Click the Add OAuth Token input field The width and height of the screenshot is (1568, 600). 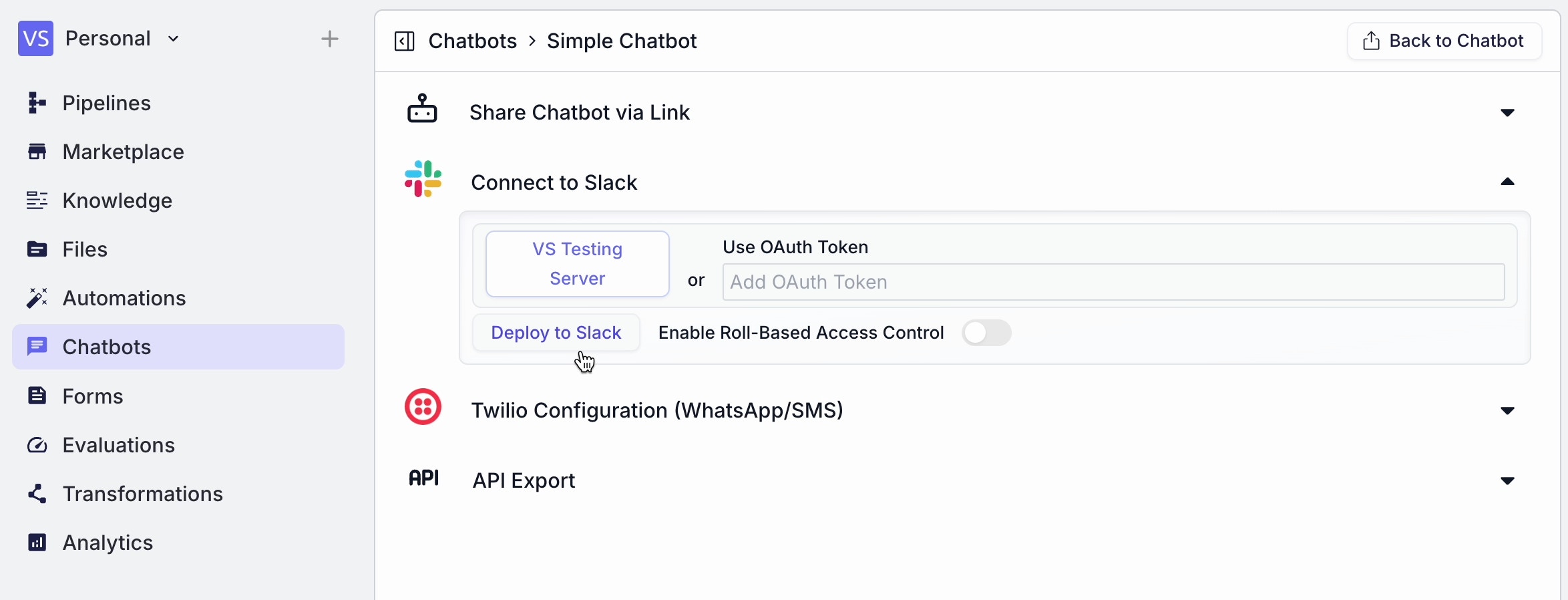coord(1112,281)
